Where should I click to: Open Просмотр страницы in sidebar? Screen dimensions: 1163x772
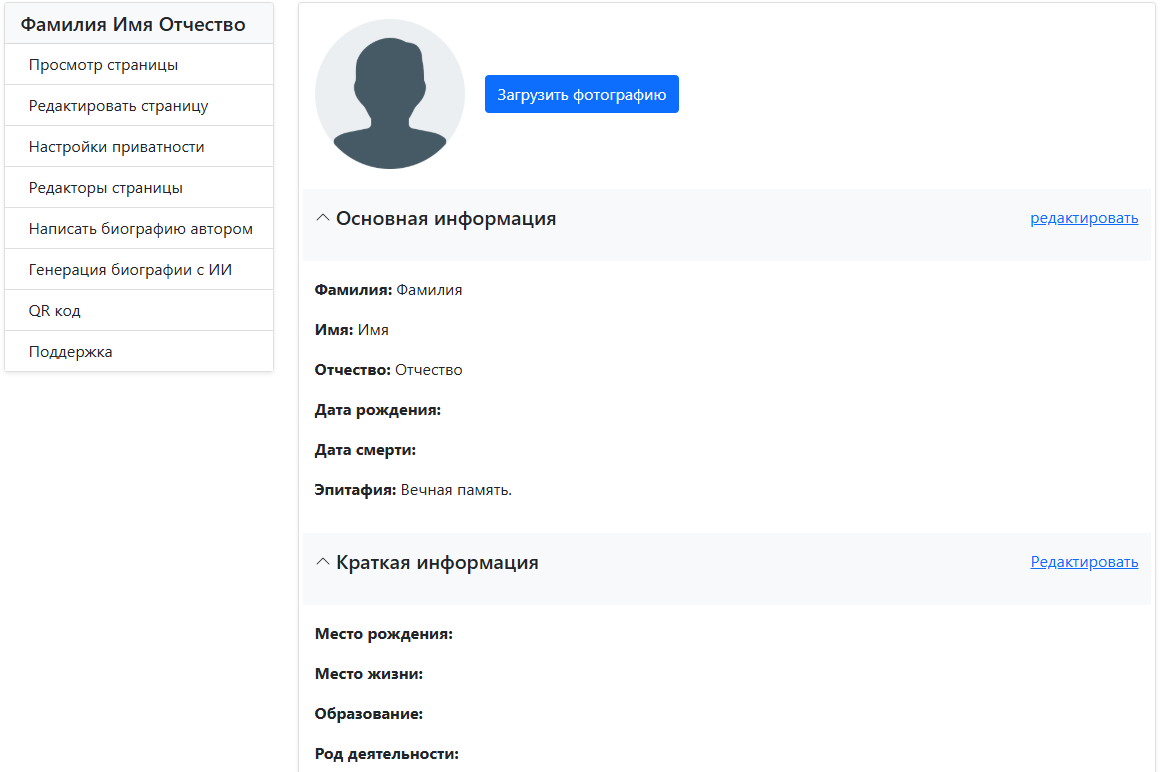(x=139, y=65)
